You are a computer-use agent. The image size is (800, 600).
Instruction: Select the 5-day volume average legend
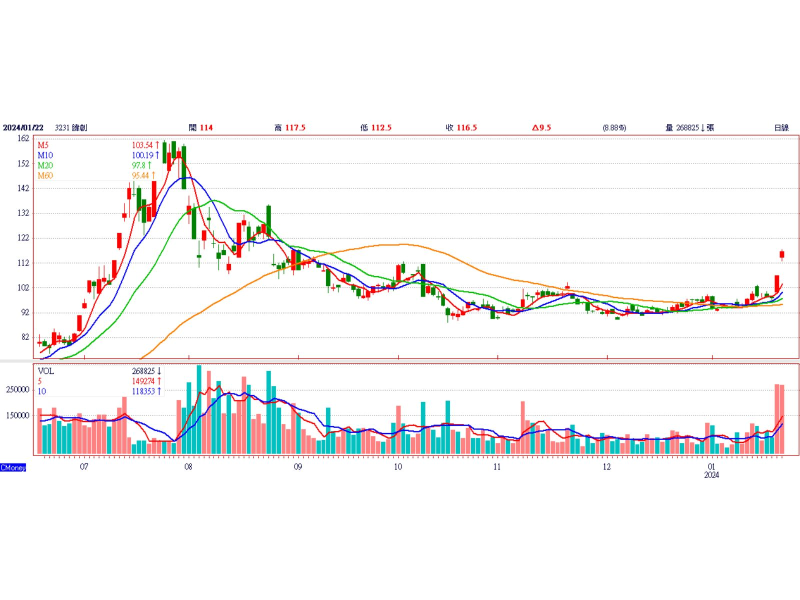41,380
